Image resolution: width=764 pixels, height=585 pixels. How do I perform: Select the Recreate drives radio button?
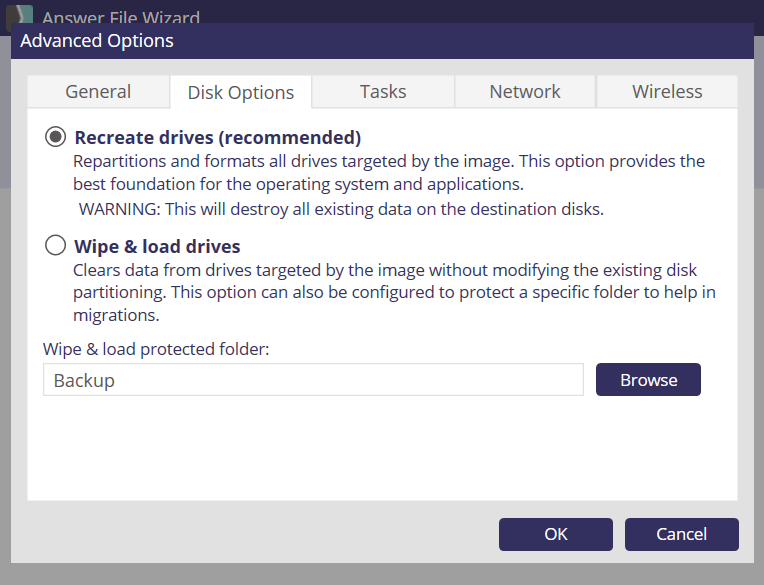tap(56, 137)
